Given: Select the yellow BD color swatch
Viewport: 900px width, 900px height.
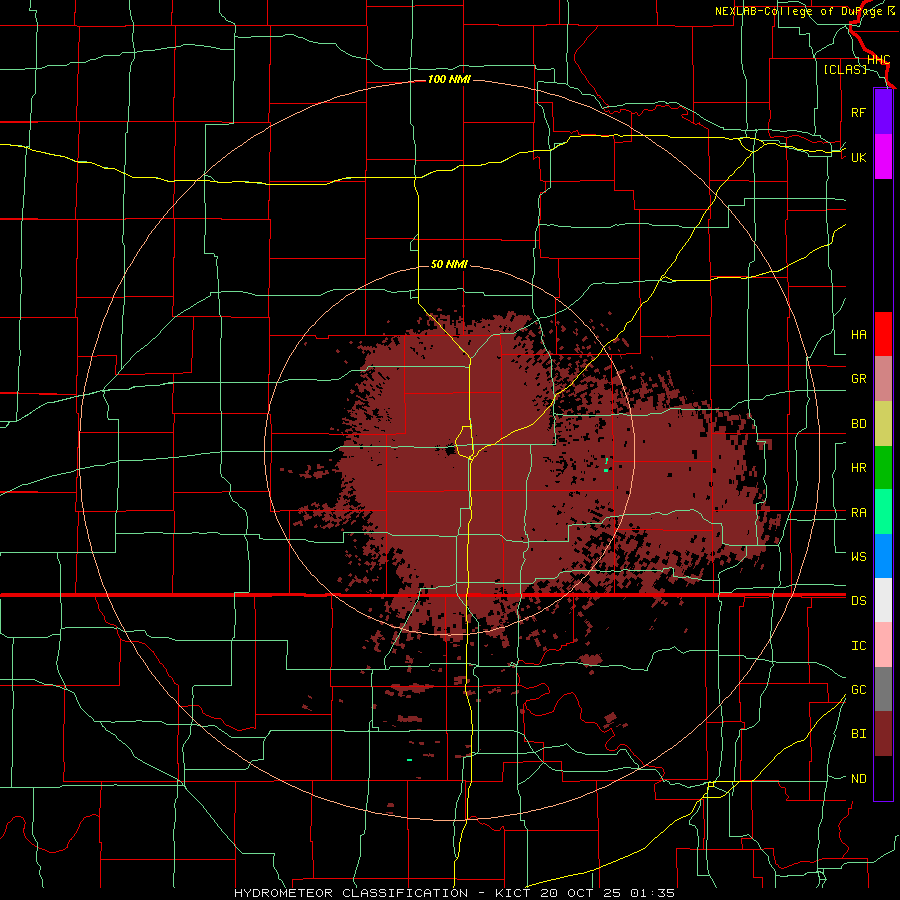Looking at the screenshot, I should click(883, 423).
